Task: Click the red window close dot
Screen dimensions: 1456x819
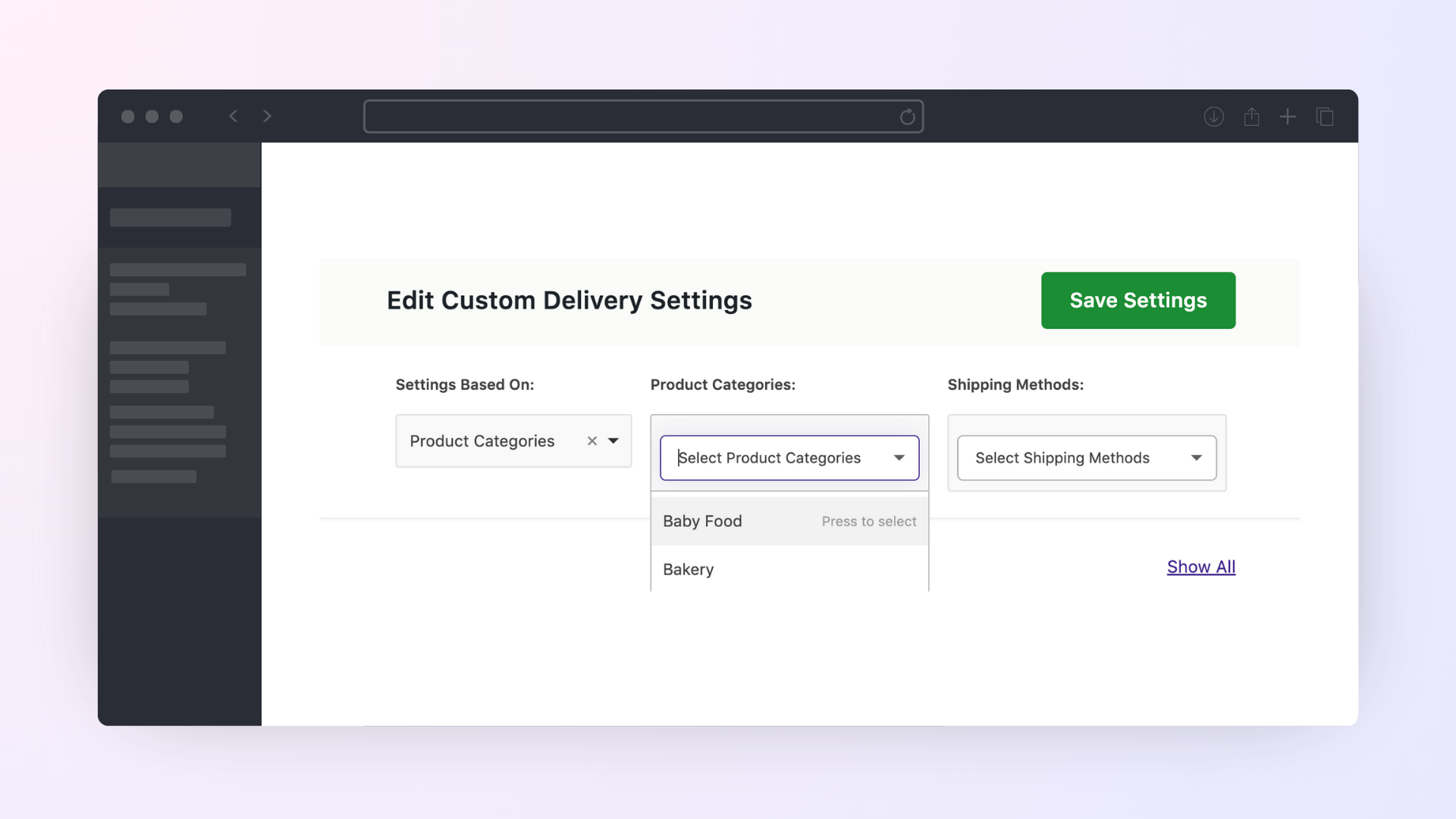Action: click(128, 116)
